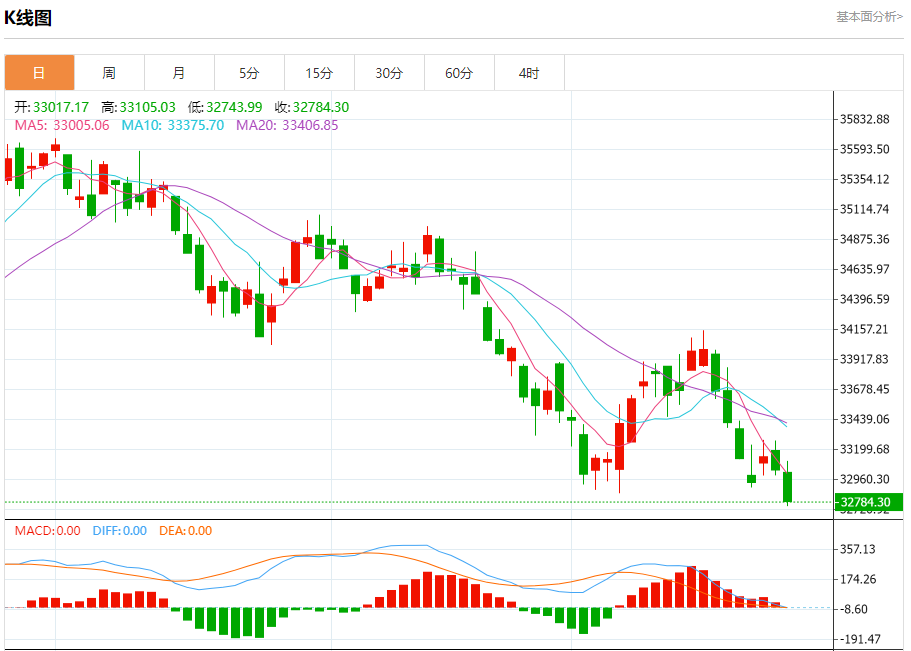Click the 33439.06 axis label
The width and height of the screenshot is (911, 651).
(865, 419)
